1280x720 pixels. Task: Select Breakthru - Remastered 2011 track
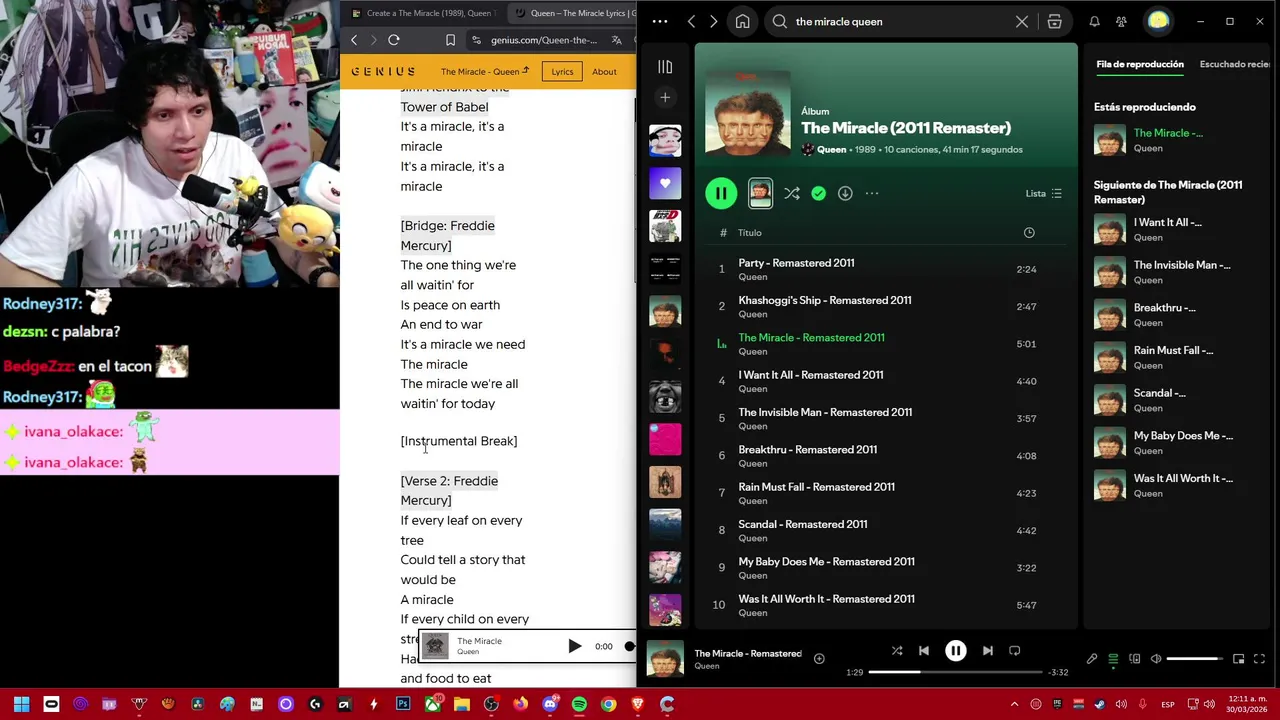coord(888,456)
